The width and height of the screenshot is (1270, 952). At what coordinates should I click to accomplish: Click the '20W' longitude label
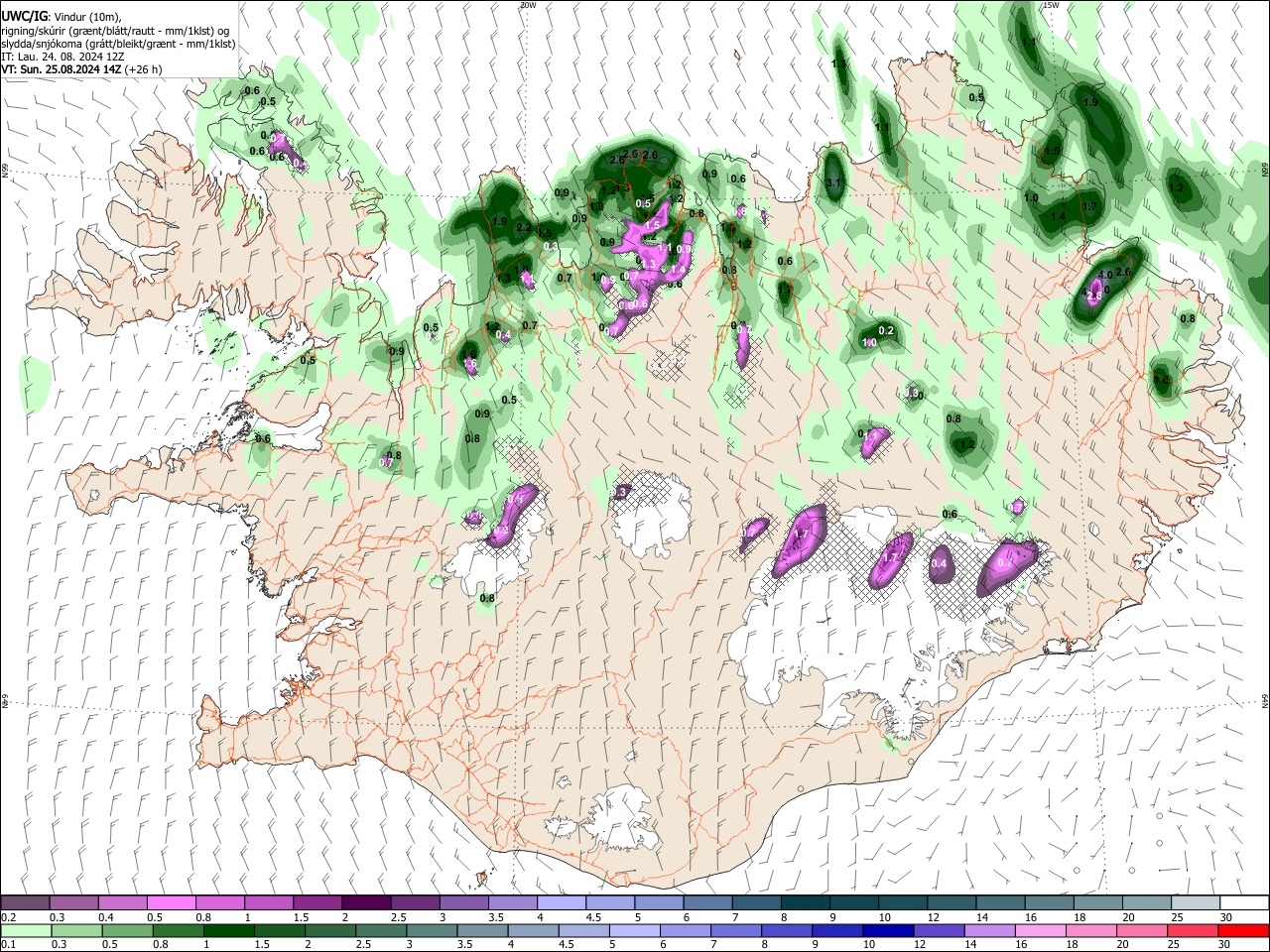point(528,5)
